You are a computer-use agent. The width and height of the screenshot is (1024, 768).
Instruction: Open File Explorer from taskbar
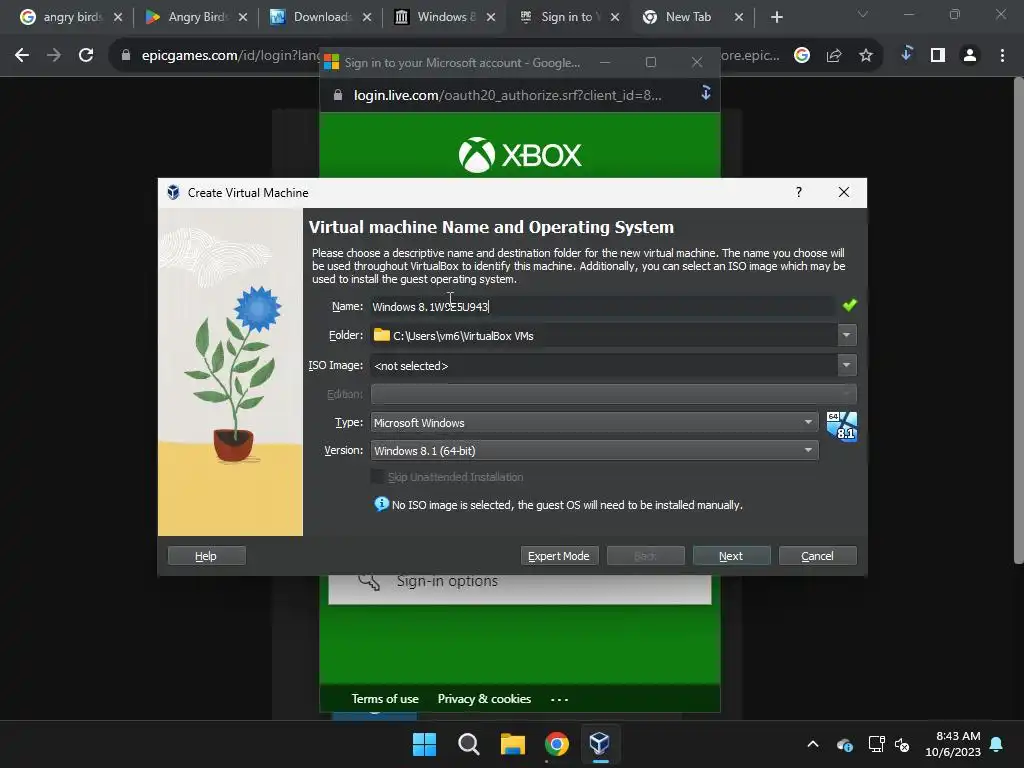pyautogui.click(x=513, y=744)
